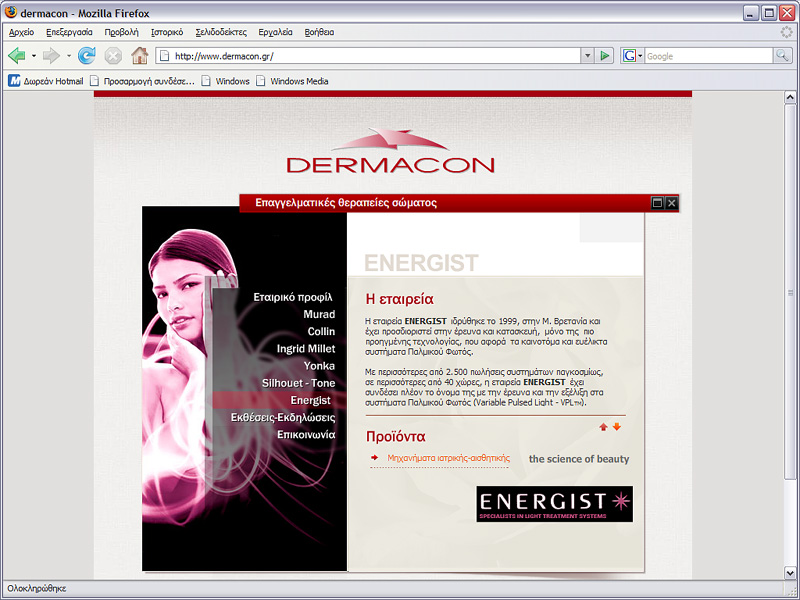Image resolution: width=800 pixels, height=600 pixels.
Task: Click the vertical scrollbar down arrow
Action: [x=790, y=573]
